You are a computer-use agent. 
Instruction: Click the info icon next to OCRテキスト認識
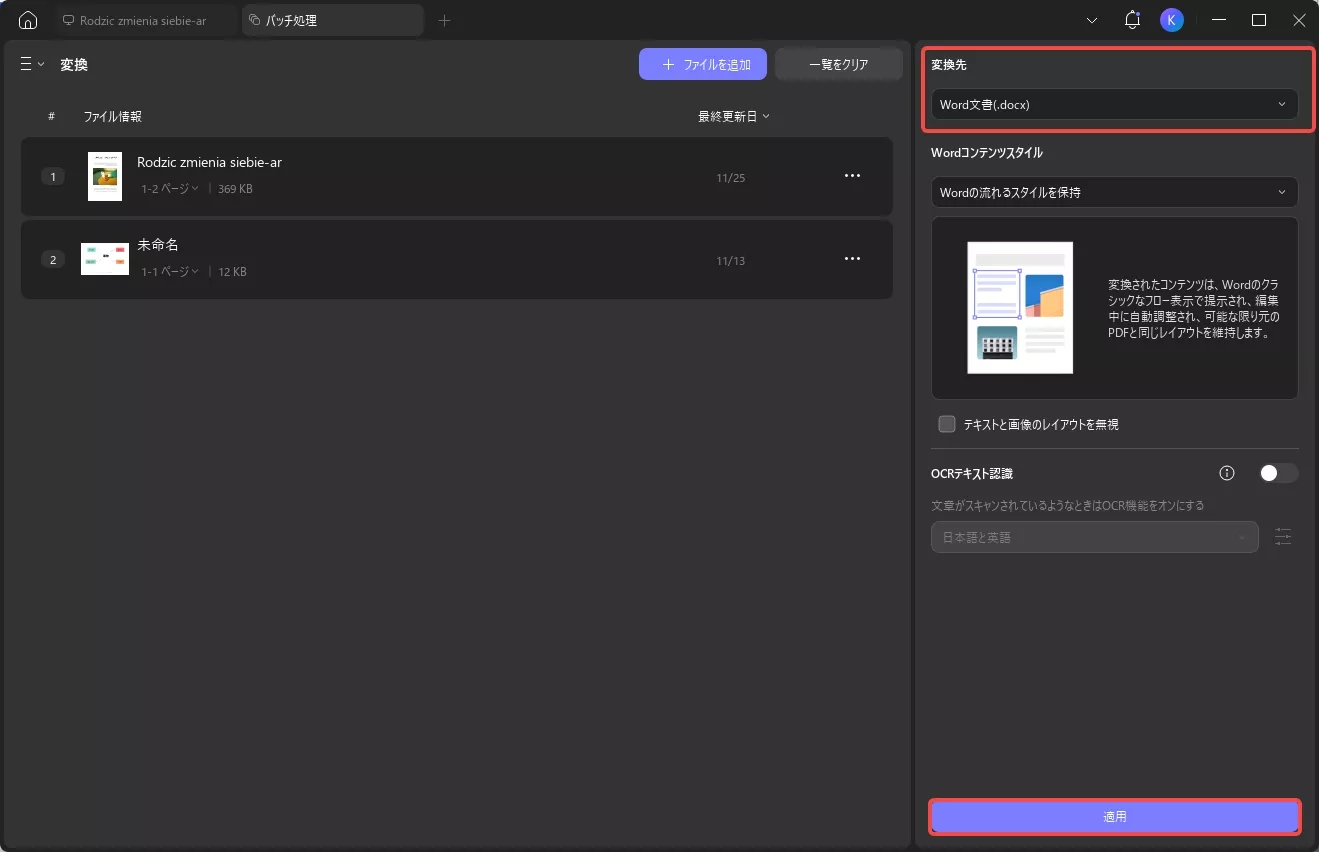pos(1226,473)
